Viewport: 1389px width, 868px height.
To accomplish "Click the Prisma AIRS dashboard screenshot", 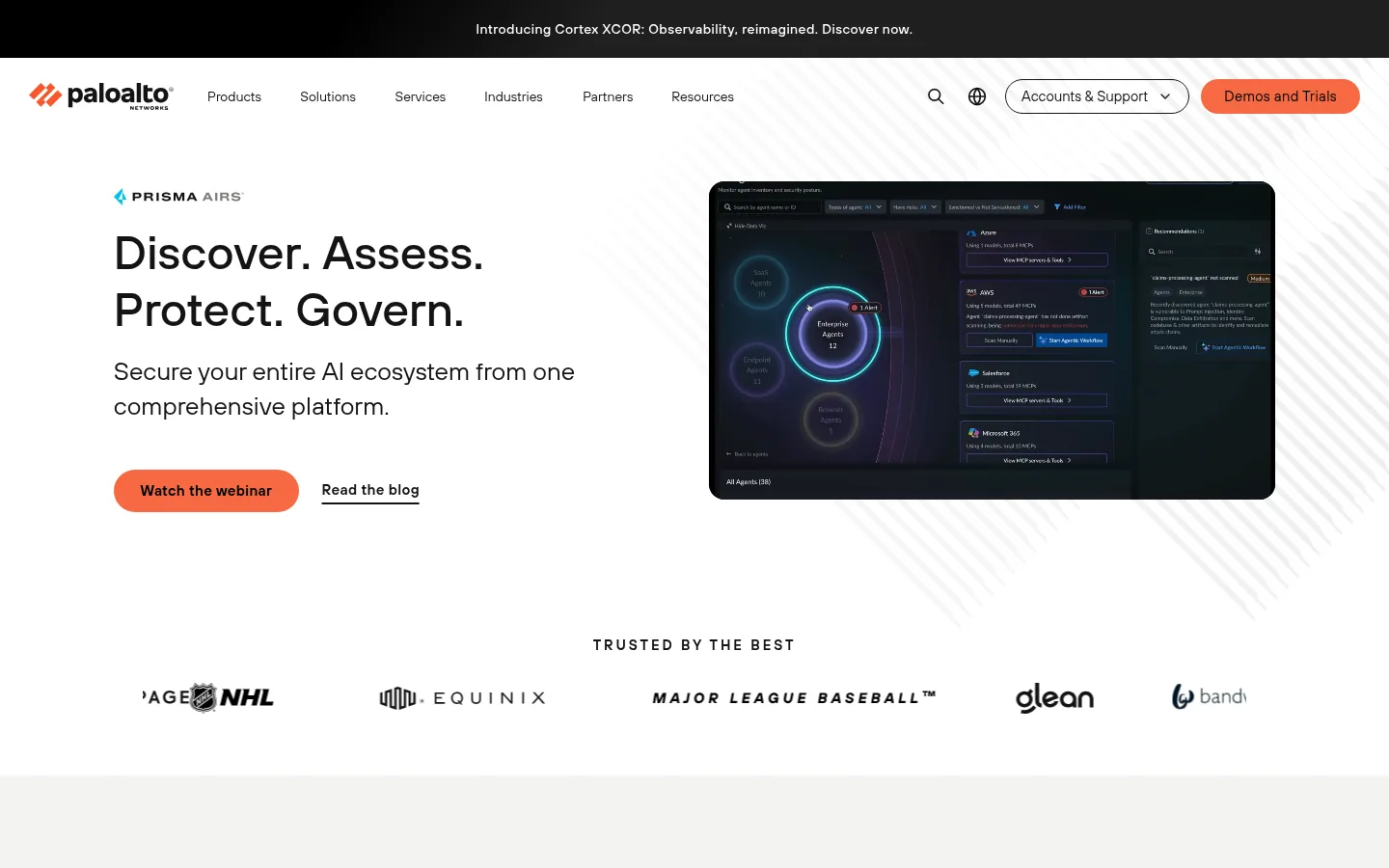I will coord(992,340).
